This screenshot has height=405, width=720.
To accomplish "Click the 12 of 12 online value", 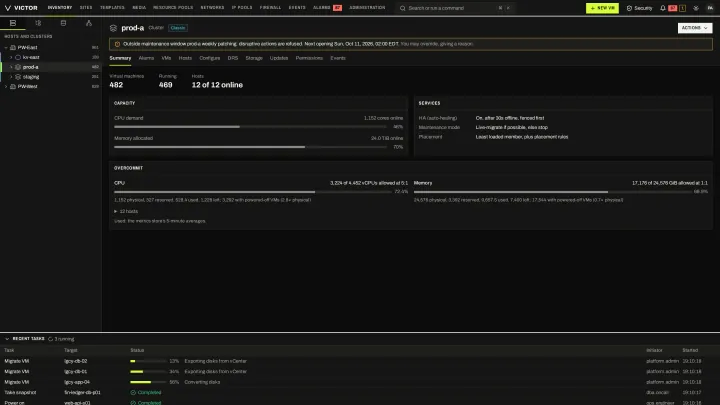I will [x=217, y=85].
